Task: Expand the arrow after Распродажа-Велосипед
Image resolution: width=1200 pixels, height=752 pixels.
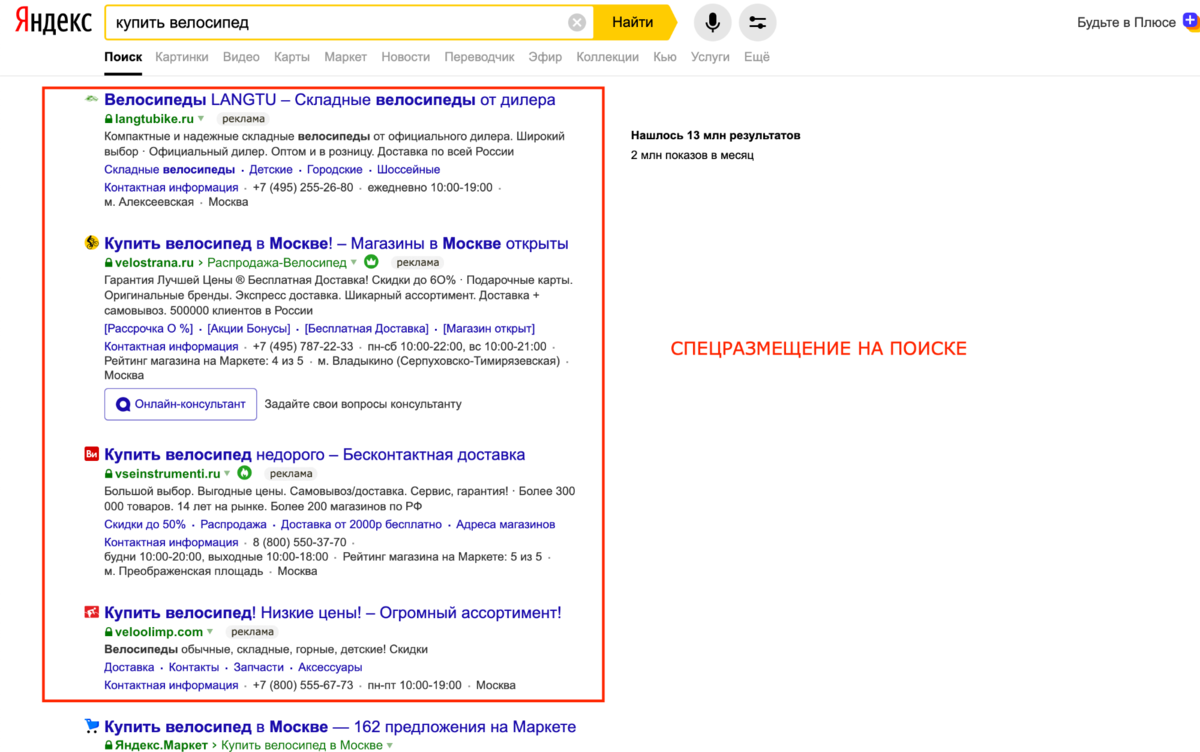Action: (353, 263)
